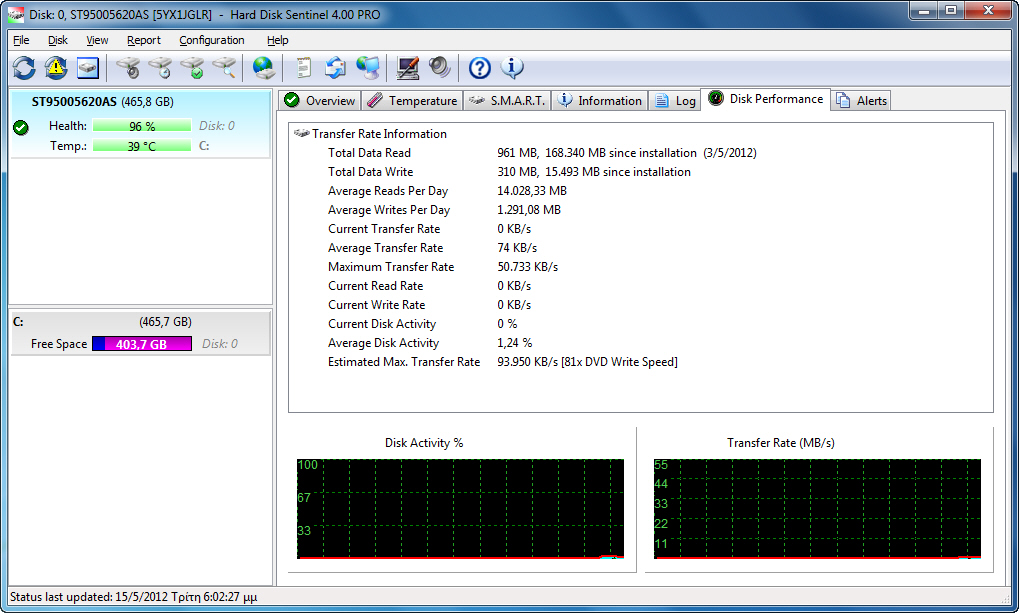Click the blue-framed disk panel toolbar icon
Viewport: 1019px width, 613px height.
click(88, 68)
